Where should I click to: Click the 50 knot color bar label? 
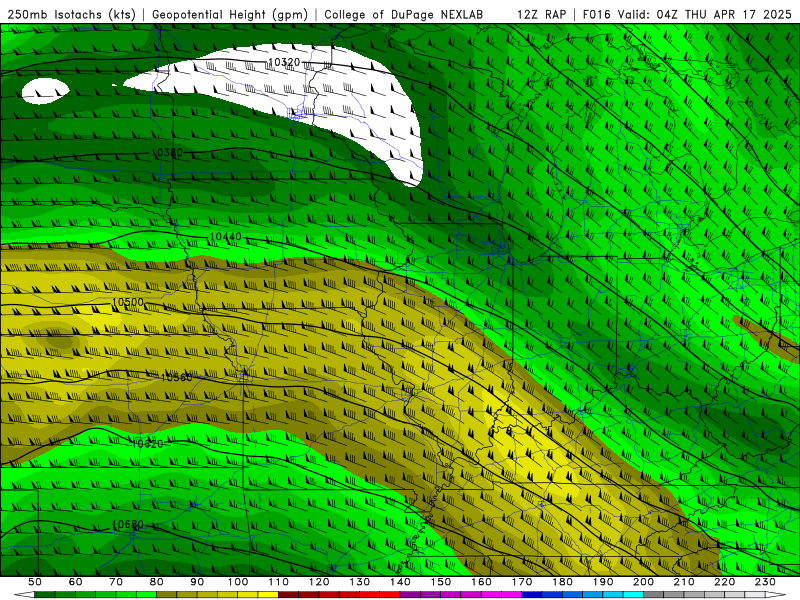(x=35, y=582)
